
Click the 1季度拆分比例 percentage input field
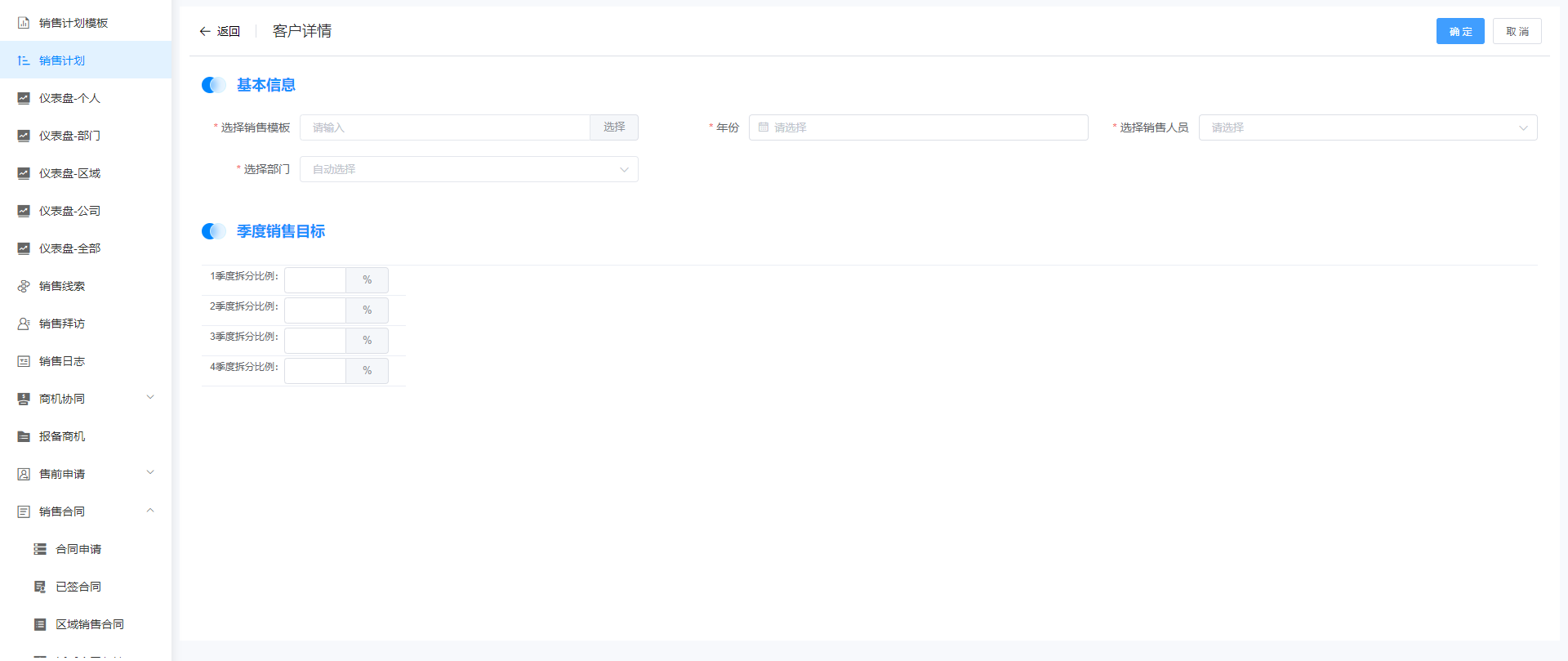(x=315, y=280)
